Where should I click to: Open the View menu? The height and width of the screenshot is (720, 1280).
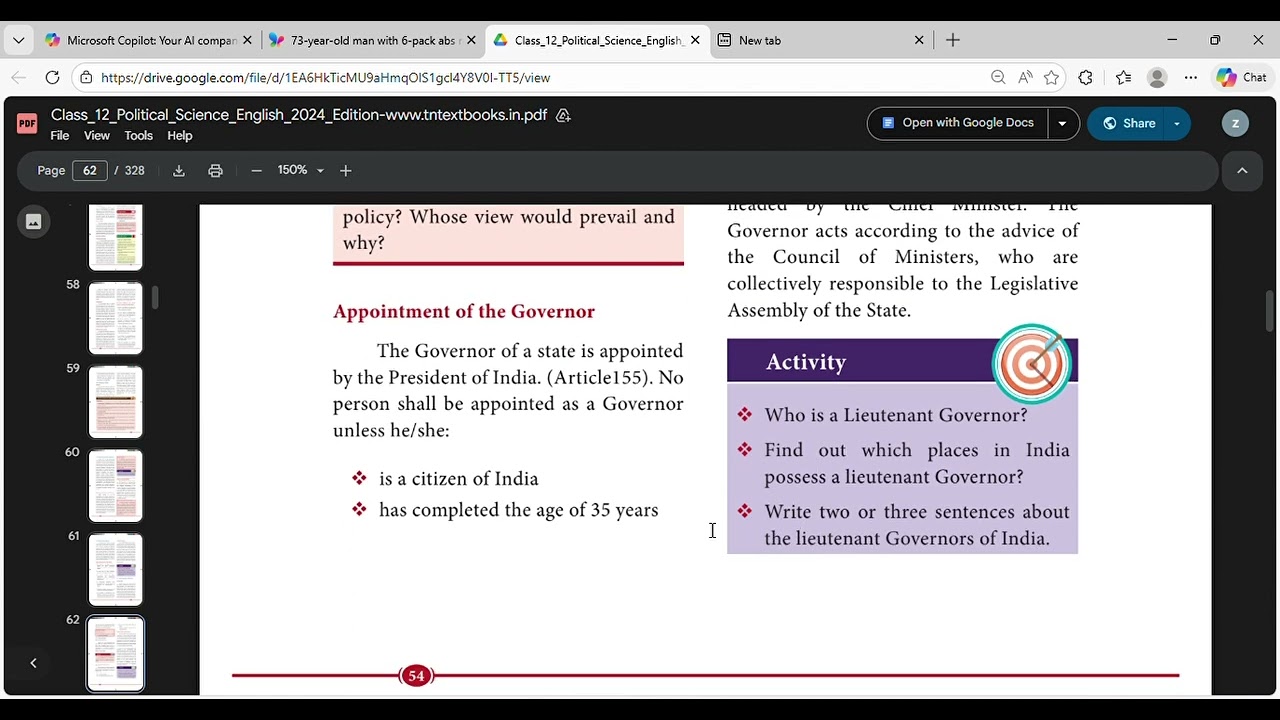coord(97,136)
